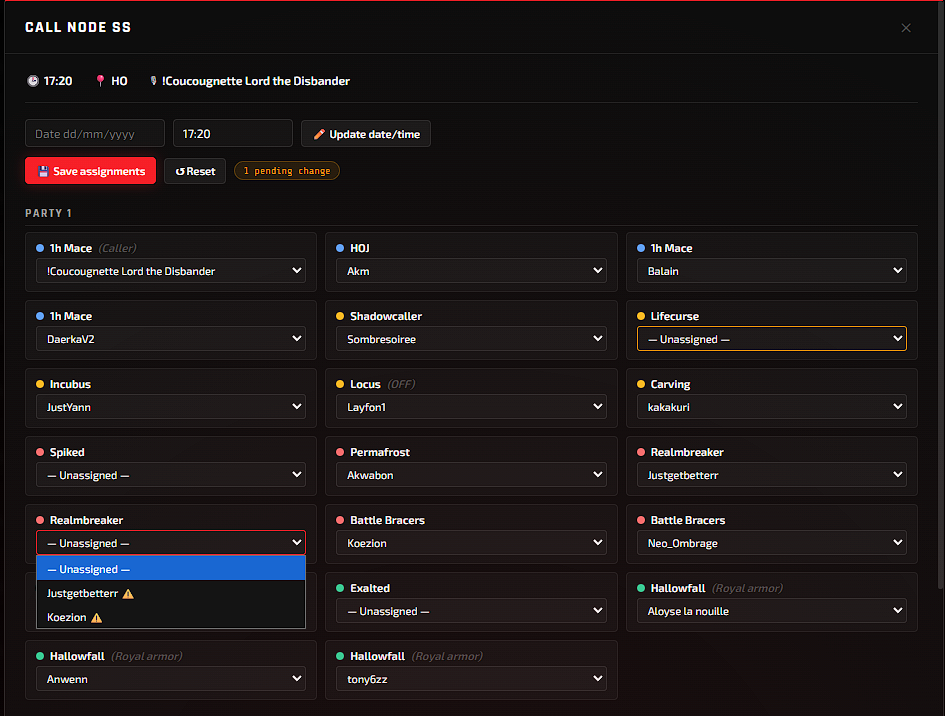Open the Exalted Unassigned dropdown

(471, 611)
